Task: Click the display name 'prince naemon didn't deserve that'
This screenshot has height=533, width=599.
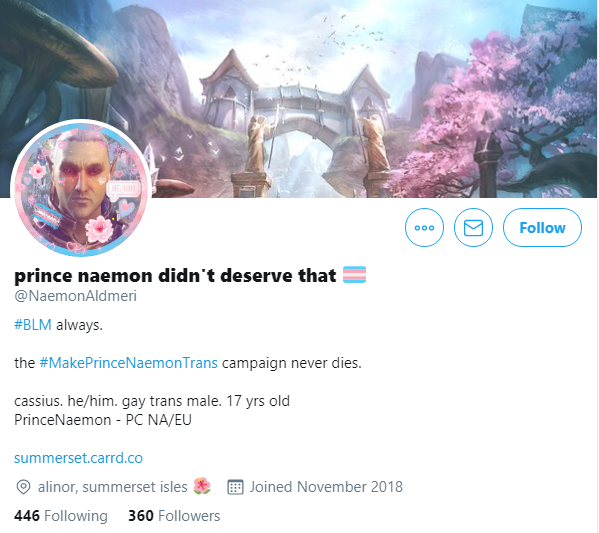Action: tap(175, 275)
